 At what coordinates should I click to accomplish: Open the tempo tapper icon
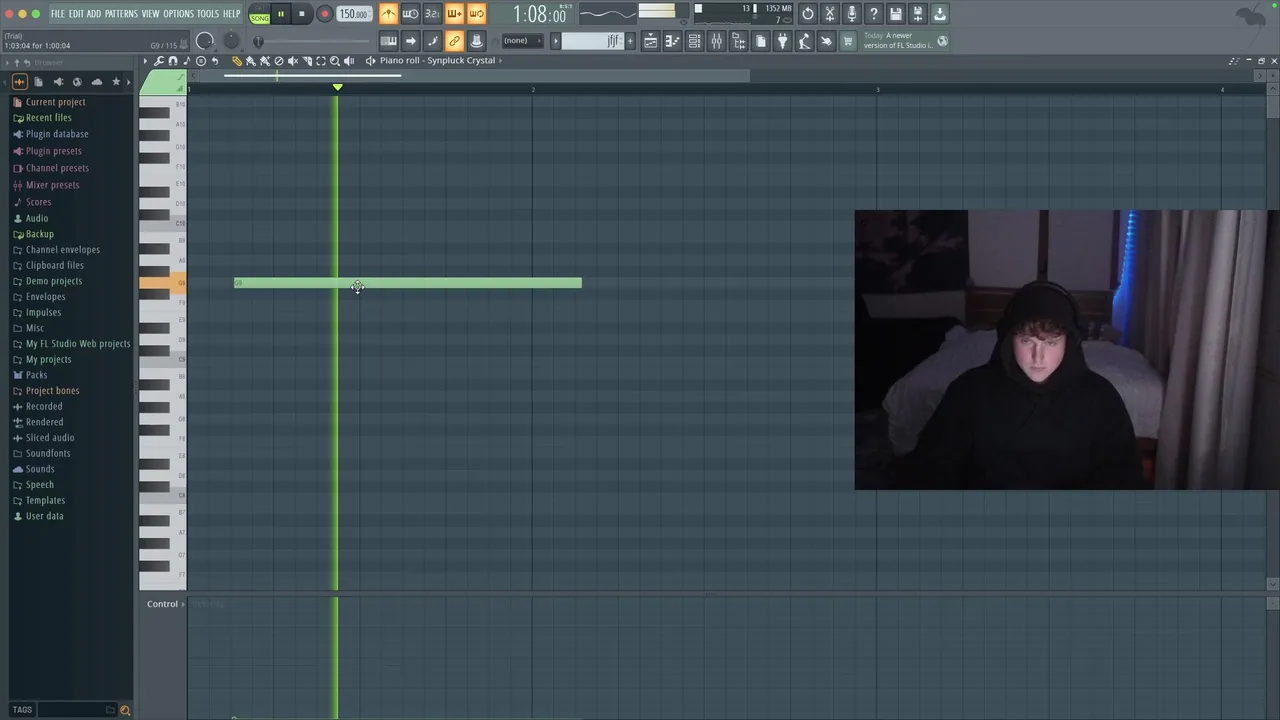point(804,41)
